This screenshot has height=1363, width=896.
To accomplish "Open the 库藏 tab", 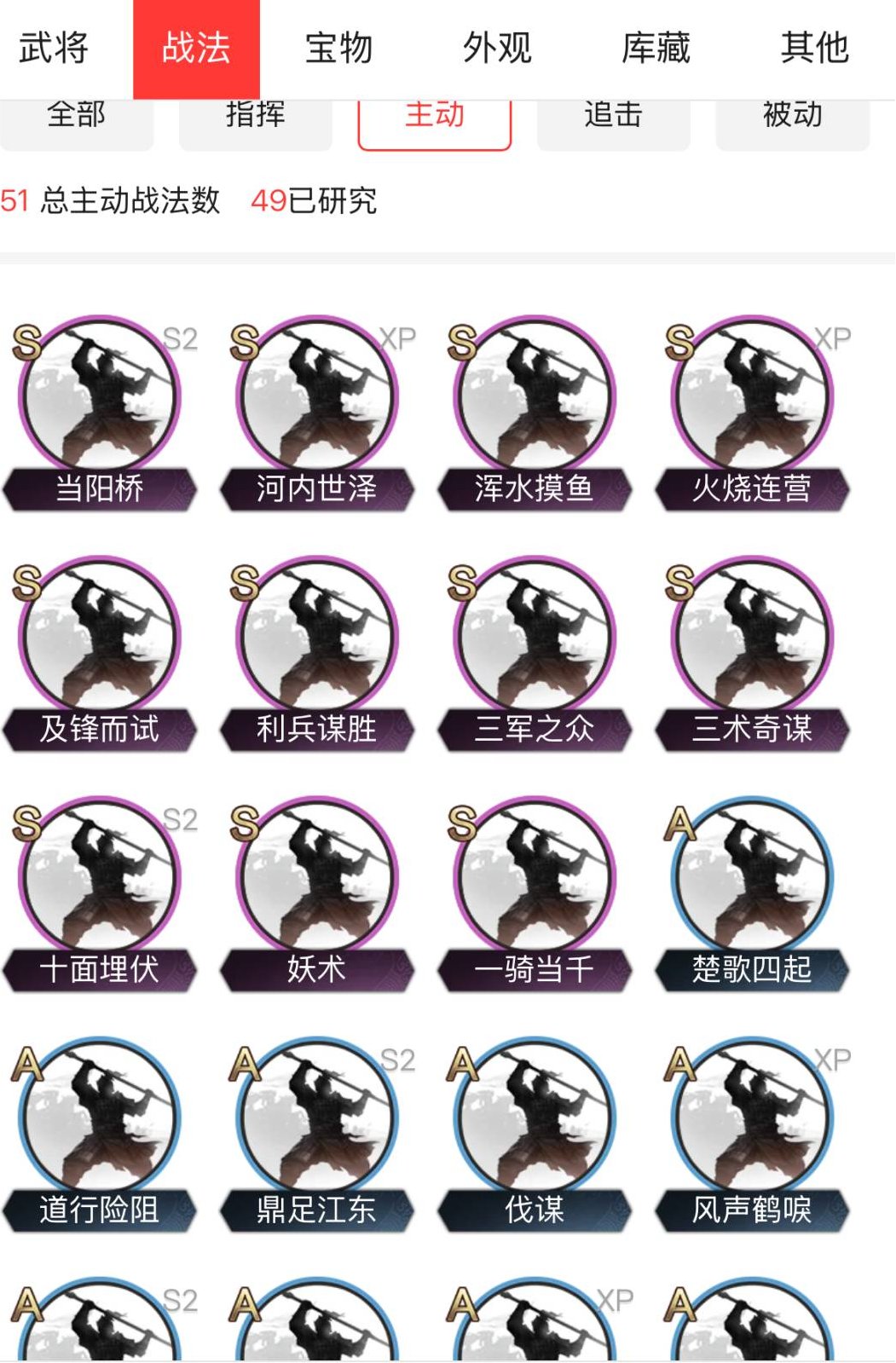I will coord(656,48).
